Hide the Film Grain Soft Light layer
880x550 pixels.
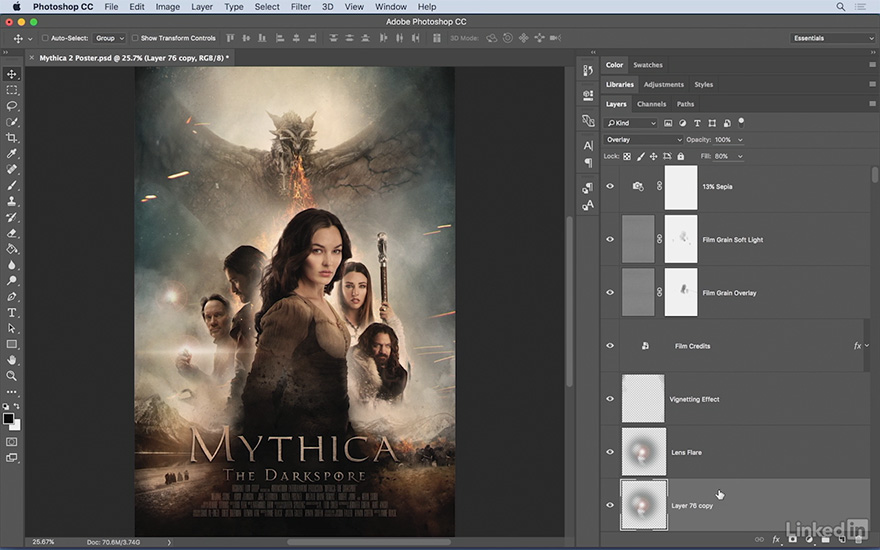tap(610, 239)
